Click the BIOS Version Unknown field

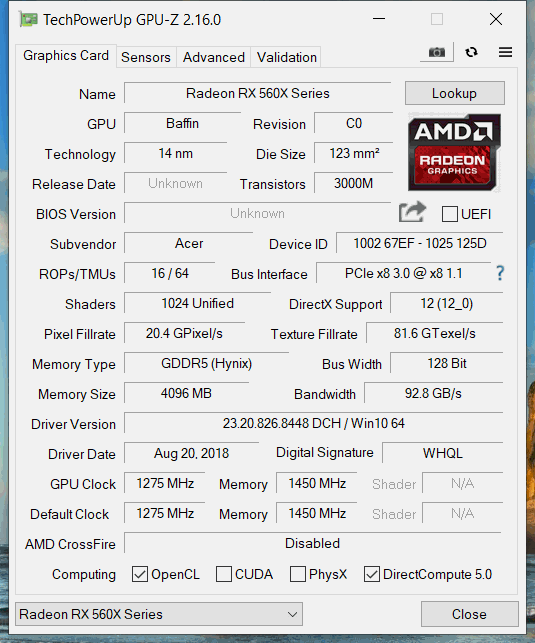258,213
